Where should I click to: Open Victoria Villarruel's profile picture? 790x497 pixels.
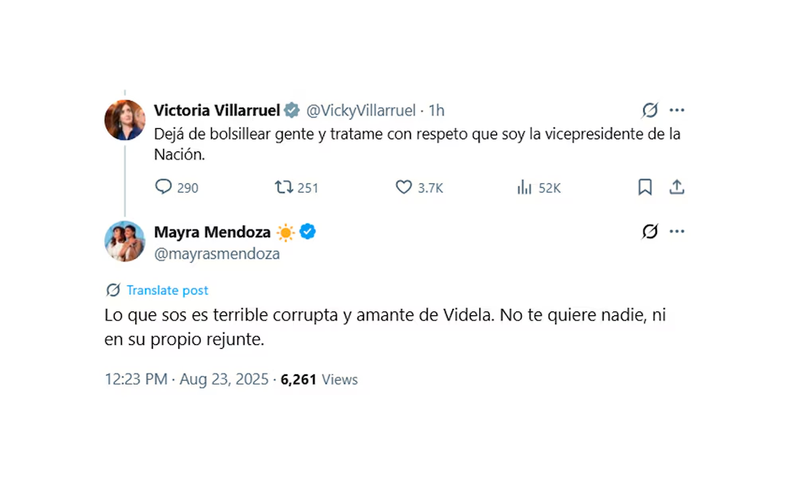tap(125, 120)
